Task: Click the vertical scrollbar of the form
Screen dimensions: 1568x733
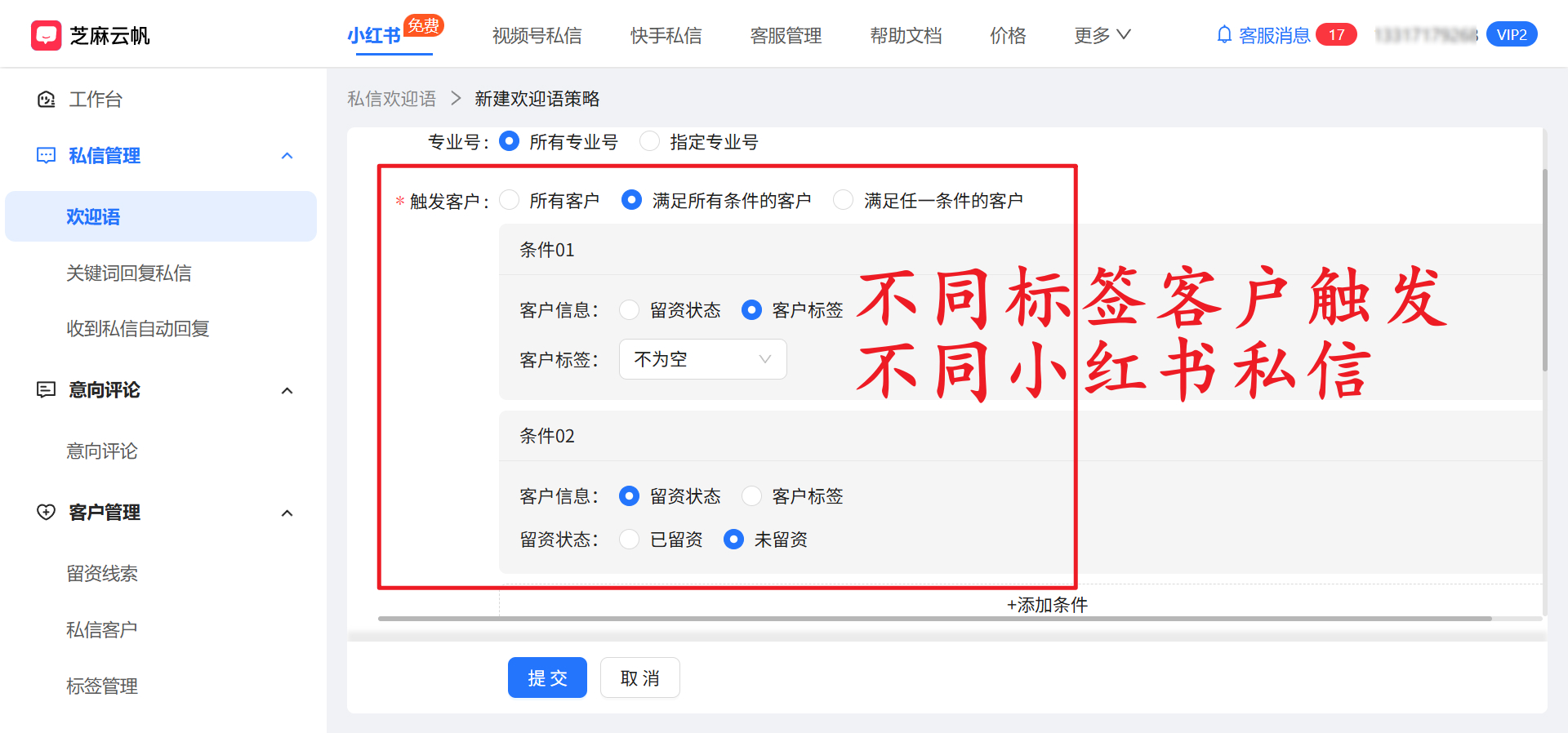Action: (x=1544, y=269)
